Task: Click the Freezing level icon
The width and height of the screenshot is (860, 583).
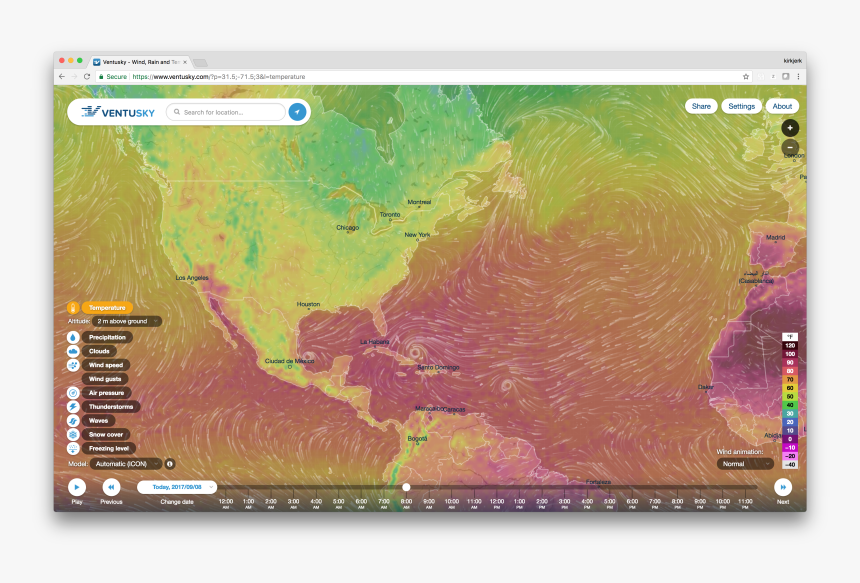Action: pos(73,449)
